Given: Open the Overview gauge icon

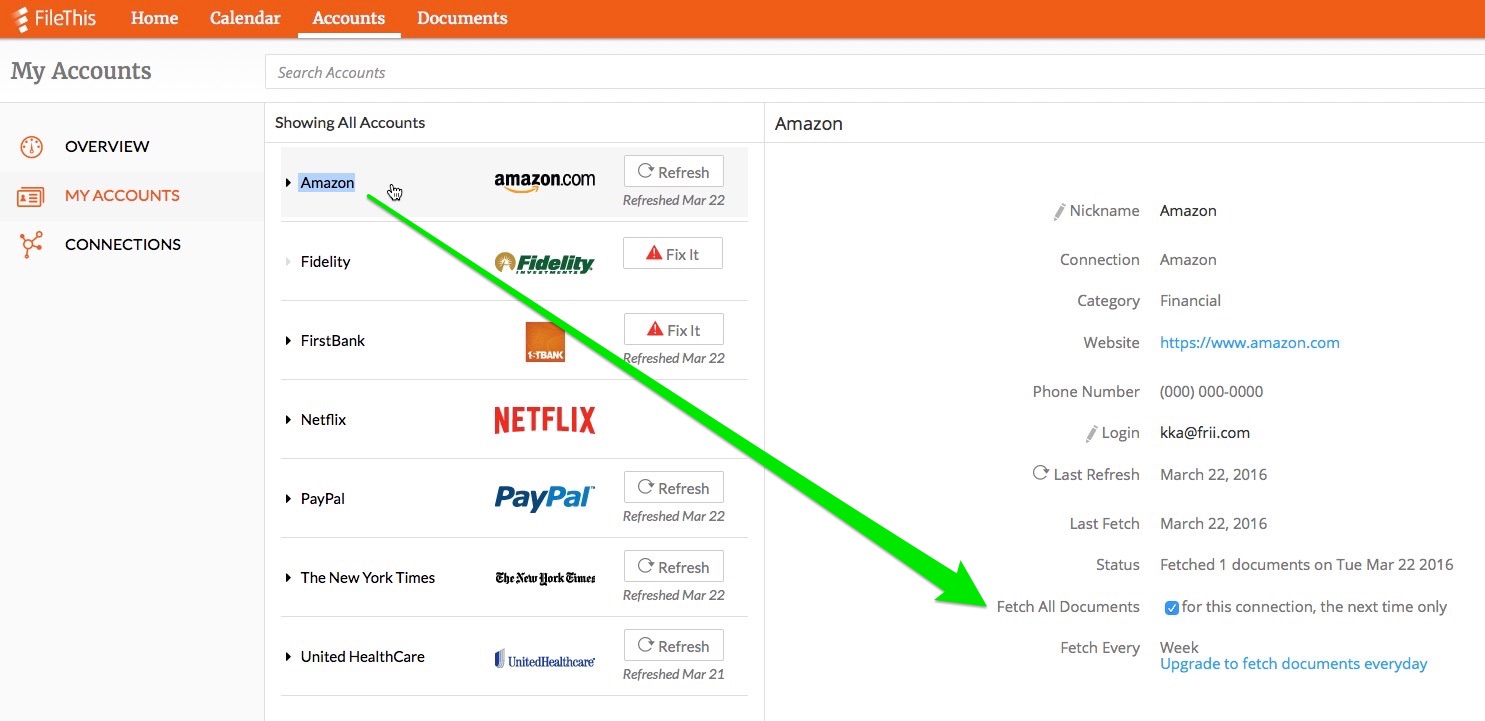Looking at the screenshot, I should [x=31, y=147].
